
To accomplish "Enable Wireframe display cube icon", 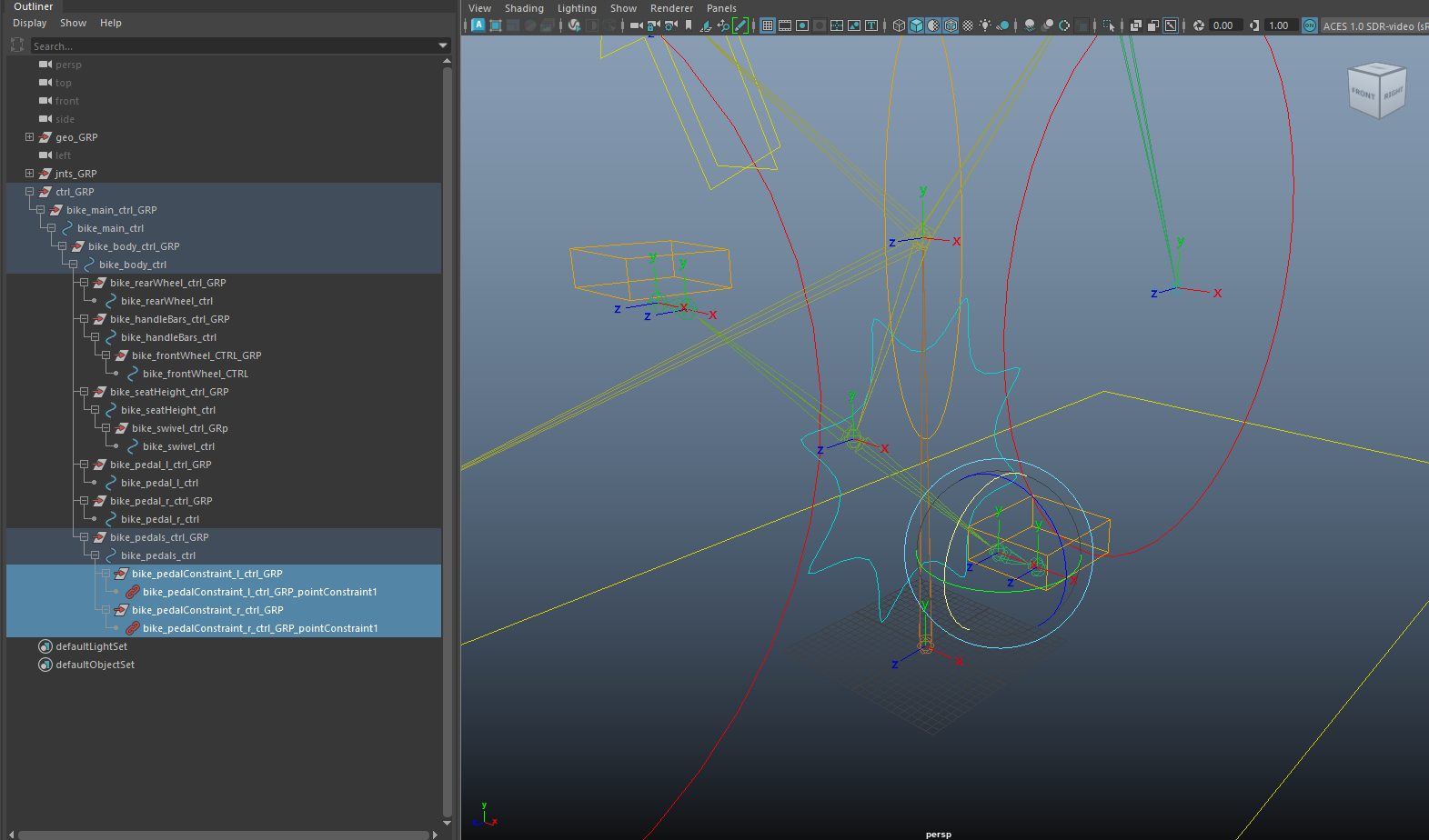I will click(899, 25).
